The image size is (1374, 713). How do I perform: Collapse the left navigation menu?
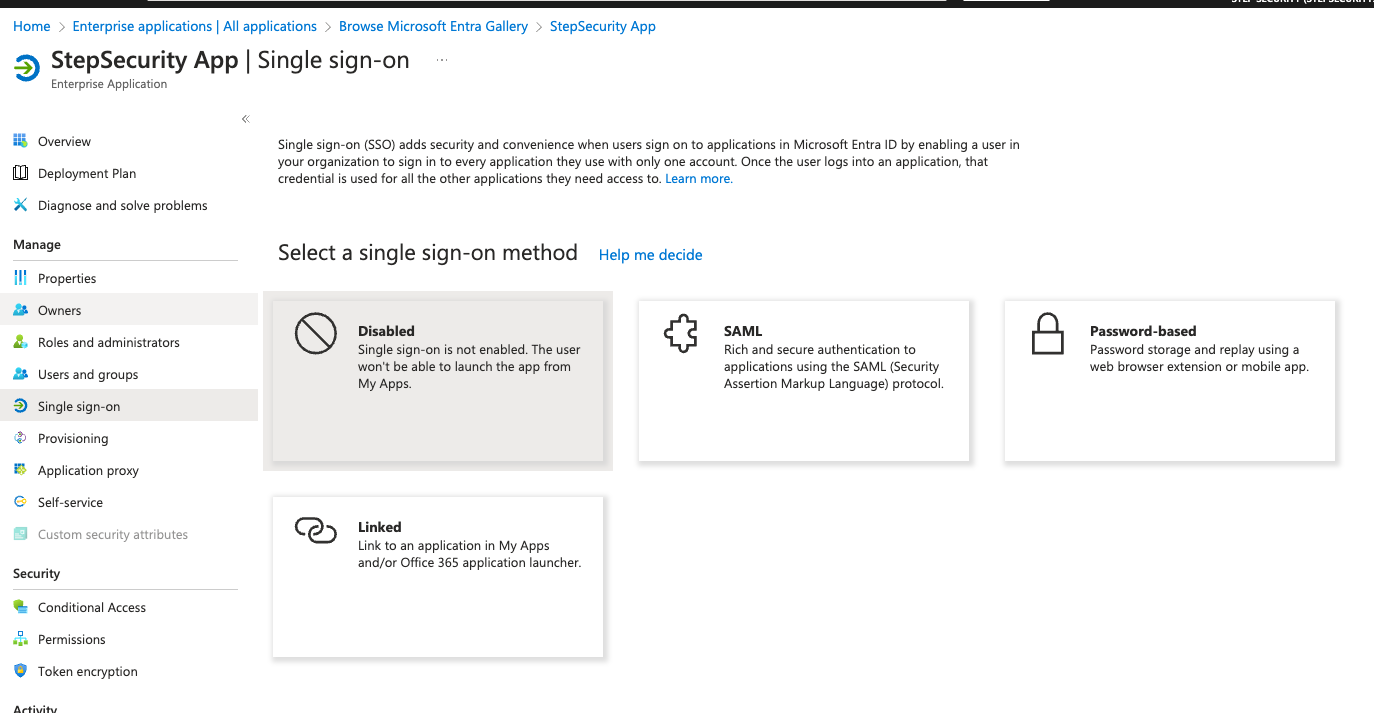click(x=245, y=119)
